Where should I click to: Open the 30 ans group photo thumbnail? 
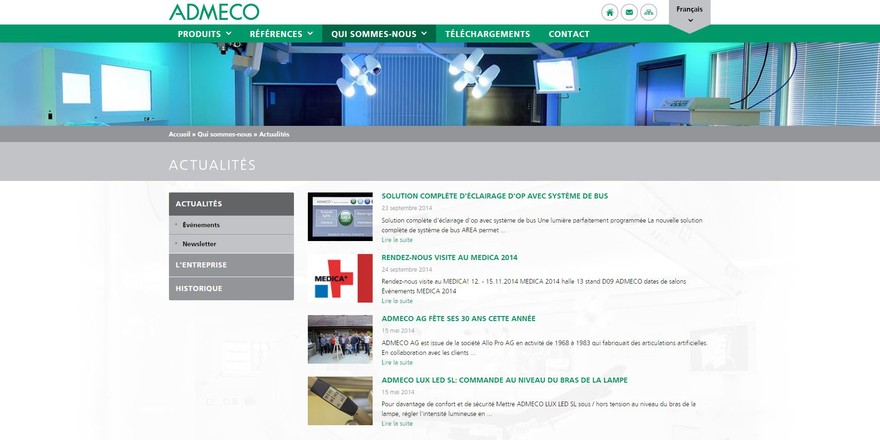coord(340,339)
